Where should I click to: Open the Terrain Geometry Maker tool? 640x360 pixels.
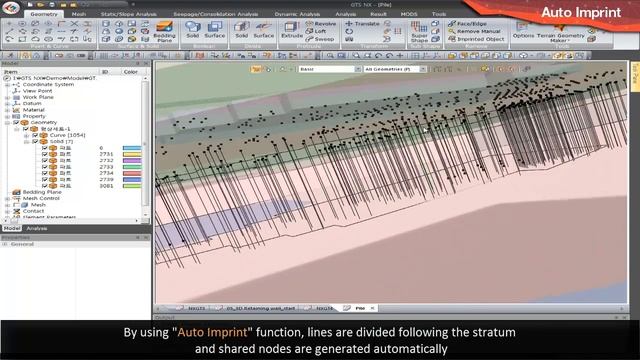560,32
